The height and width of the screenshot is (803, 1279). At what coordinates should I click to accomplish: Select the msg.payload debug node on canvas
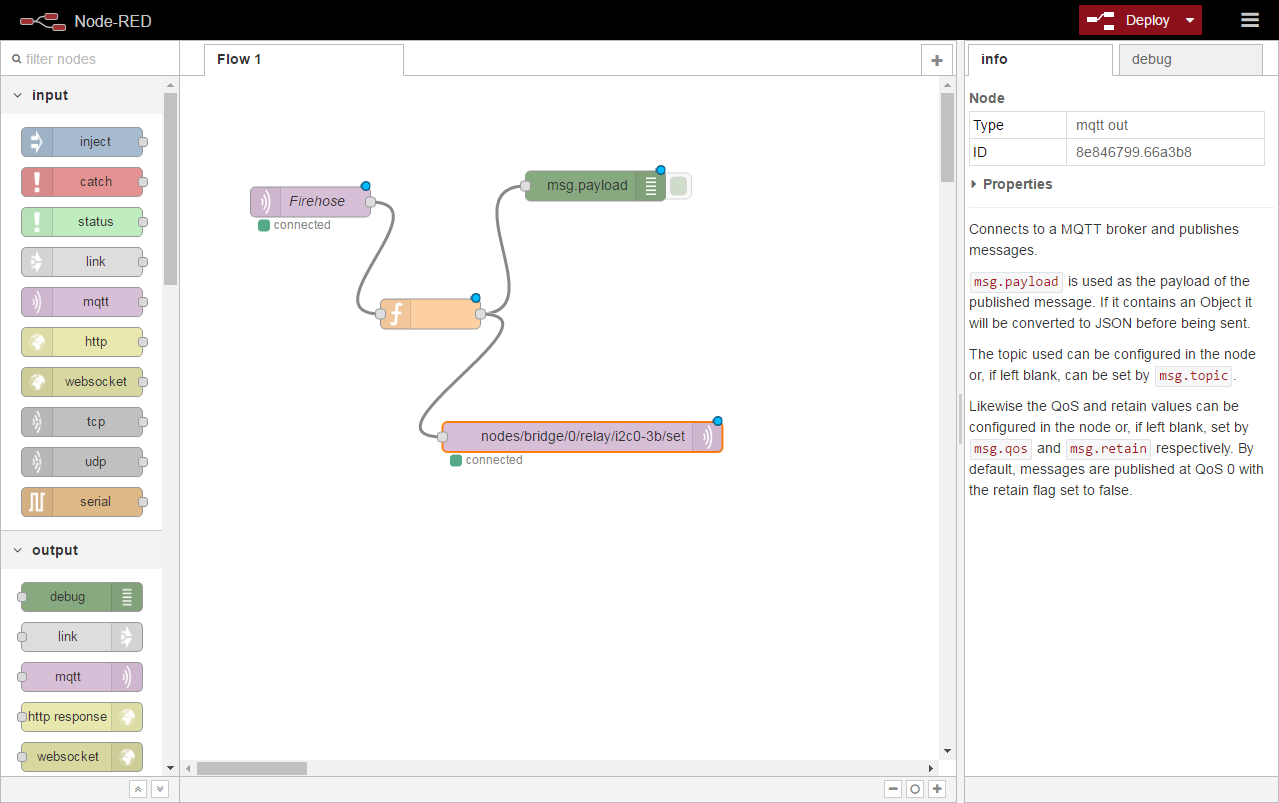click(595, 185)
